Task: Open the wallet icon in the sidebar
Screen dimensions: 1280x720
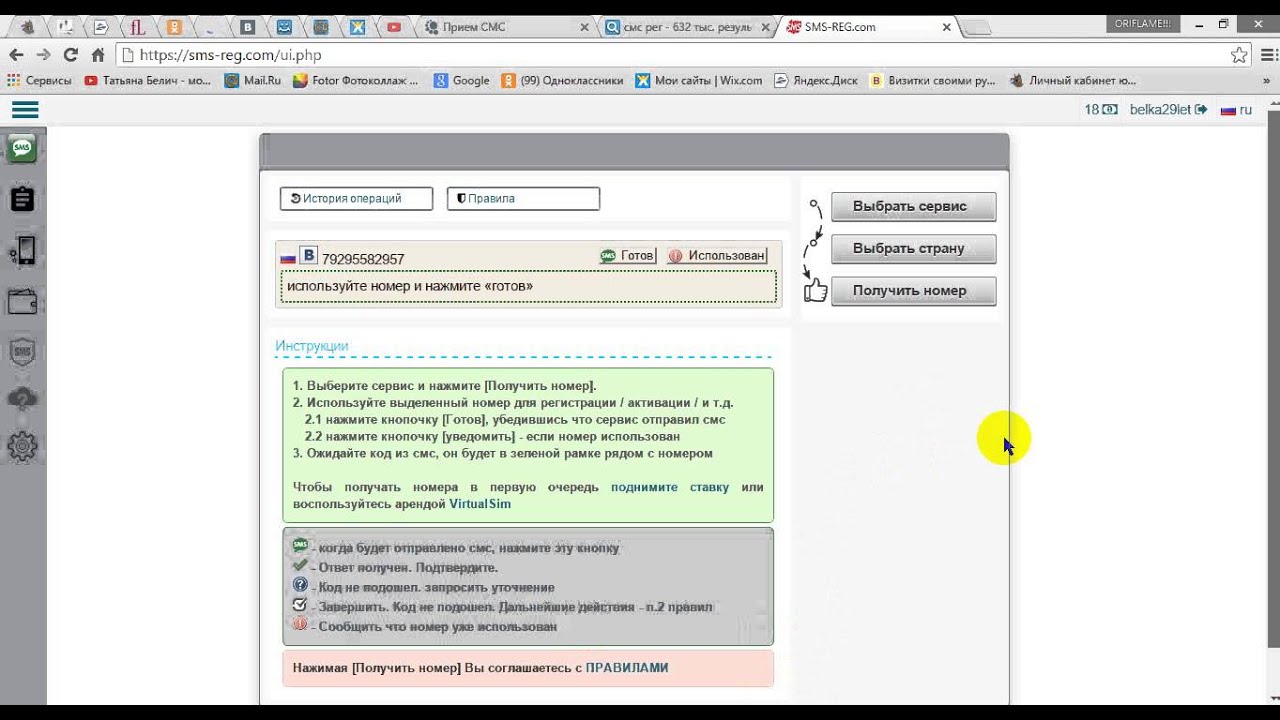Action: (22, 301)
